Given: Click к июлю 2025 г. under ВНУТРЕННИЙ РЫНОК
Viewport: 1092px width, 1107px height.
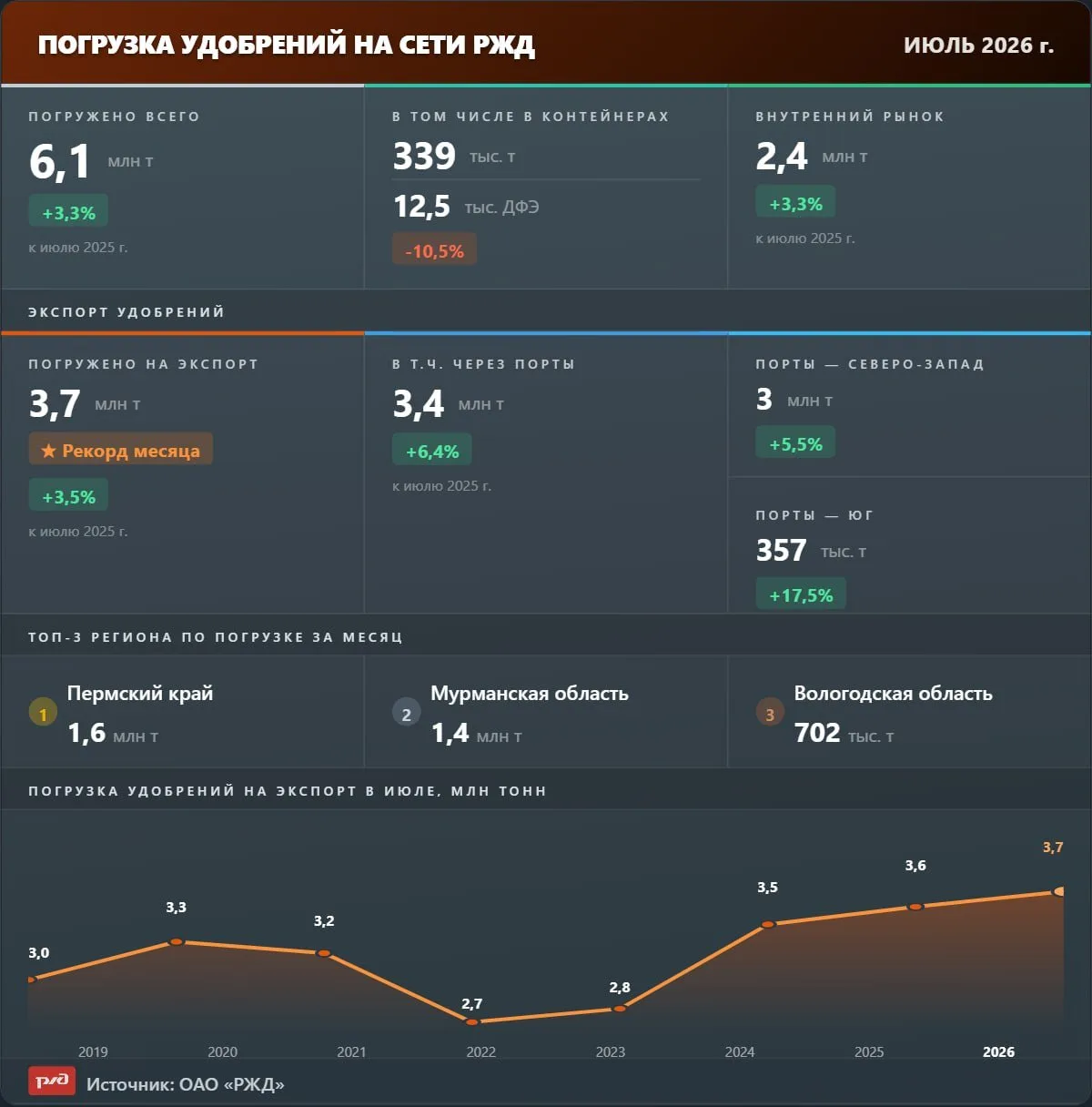Looking at the screenshot, I should tap(805, 238).
